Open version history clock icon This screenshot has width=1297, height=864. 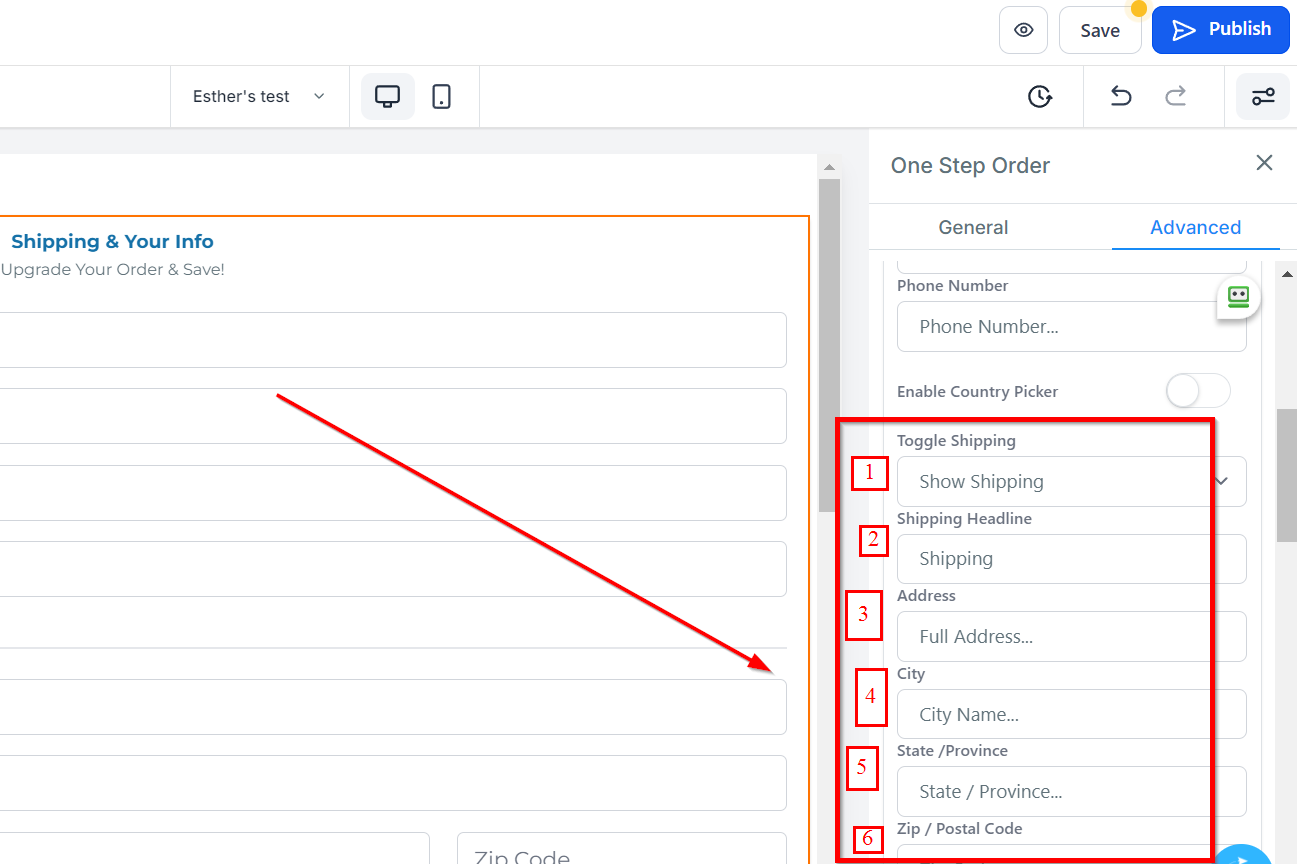click(x=1040, y=97)
